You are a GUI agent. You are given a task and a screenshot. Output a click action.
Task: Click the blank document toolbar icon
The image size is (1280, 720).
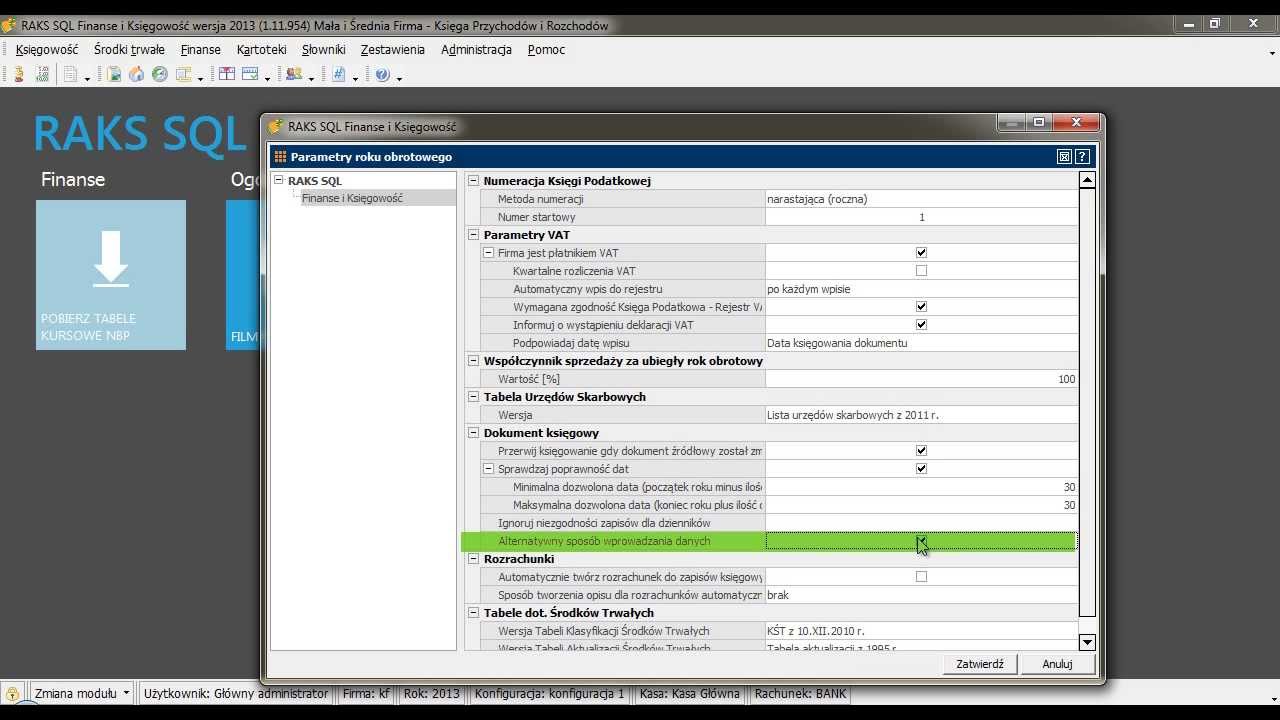point(70,75)
